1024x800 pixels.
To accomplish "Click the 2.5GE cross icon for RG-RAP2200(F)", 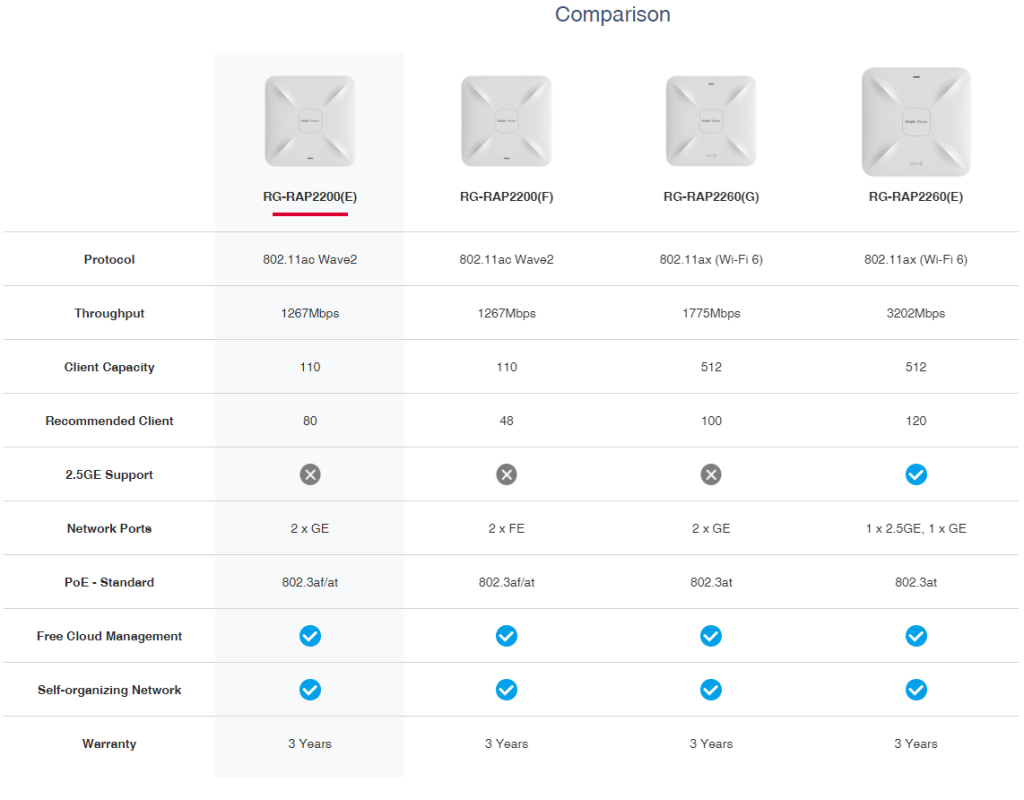I will 507,475.
